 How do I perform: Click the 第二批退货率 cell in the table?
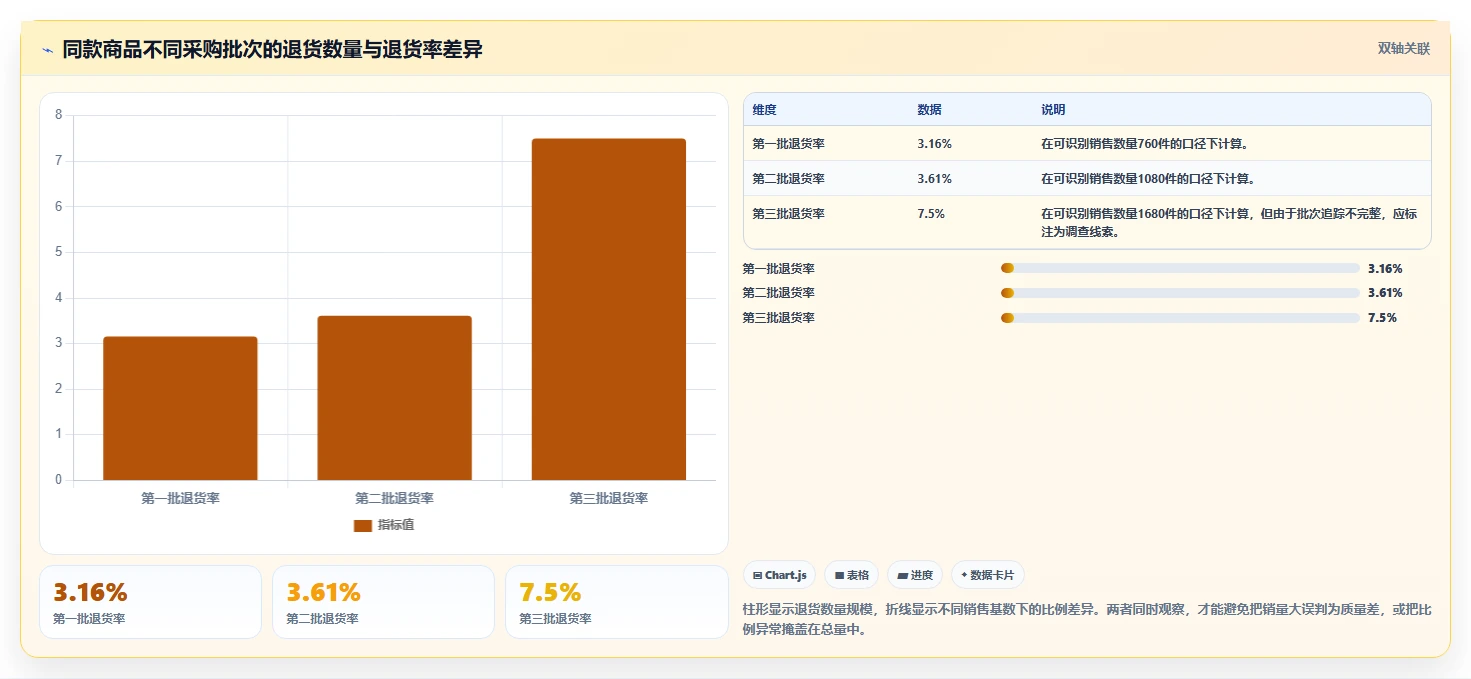tap(789, 179)
